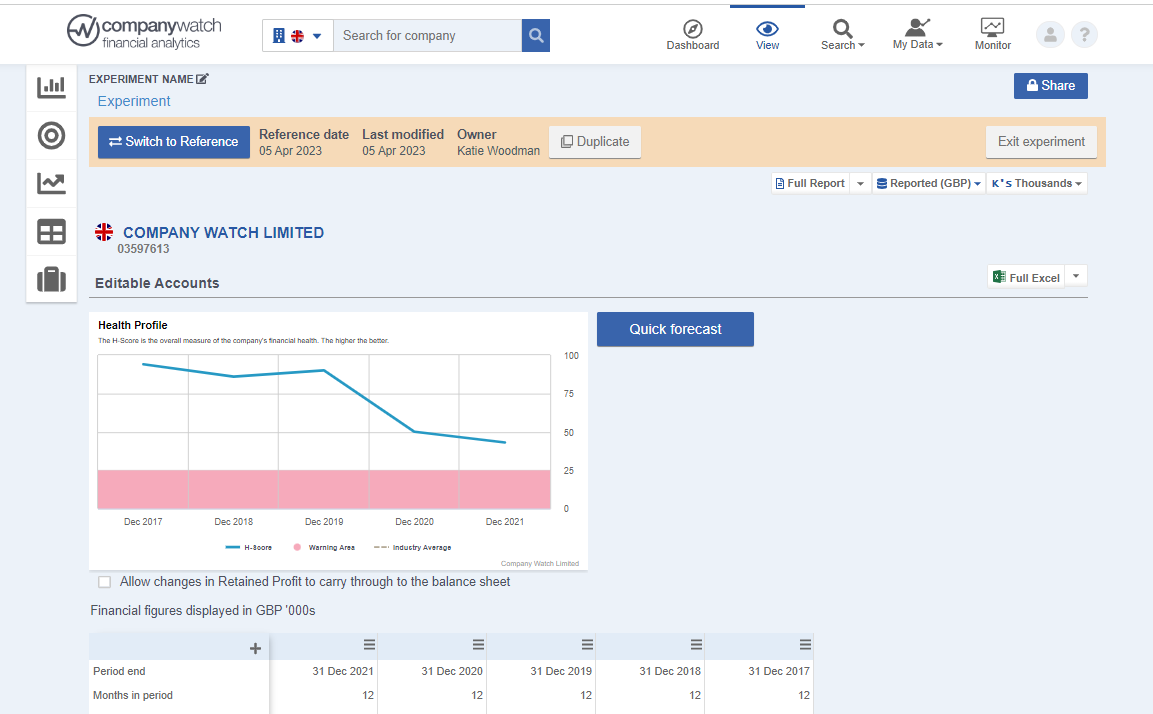Click the company number 03597613
Image resolution: width=1153 pixels, height=714 pixels.
pos(143,249)
